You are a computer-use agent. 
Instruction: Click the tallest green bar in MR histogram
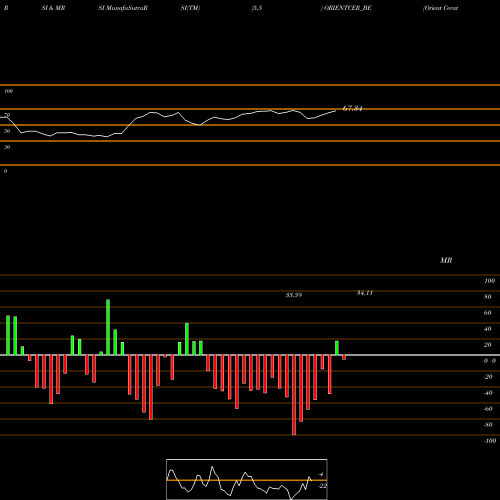(x=108, y=327)
